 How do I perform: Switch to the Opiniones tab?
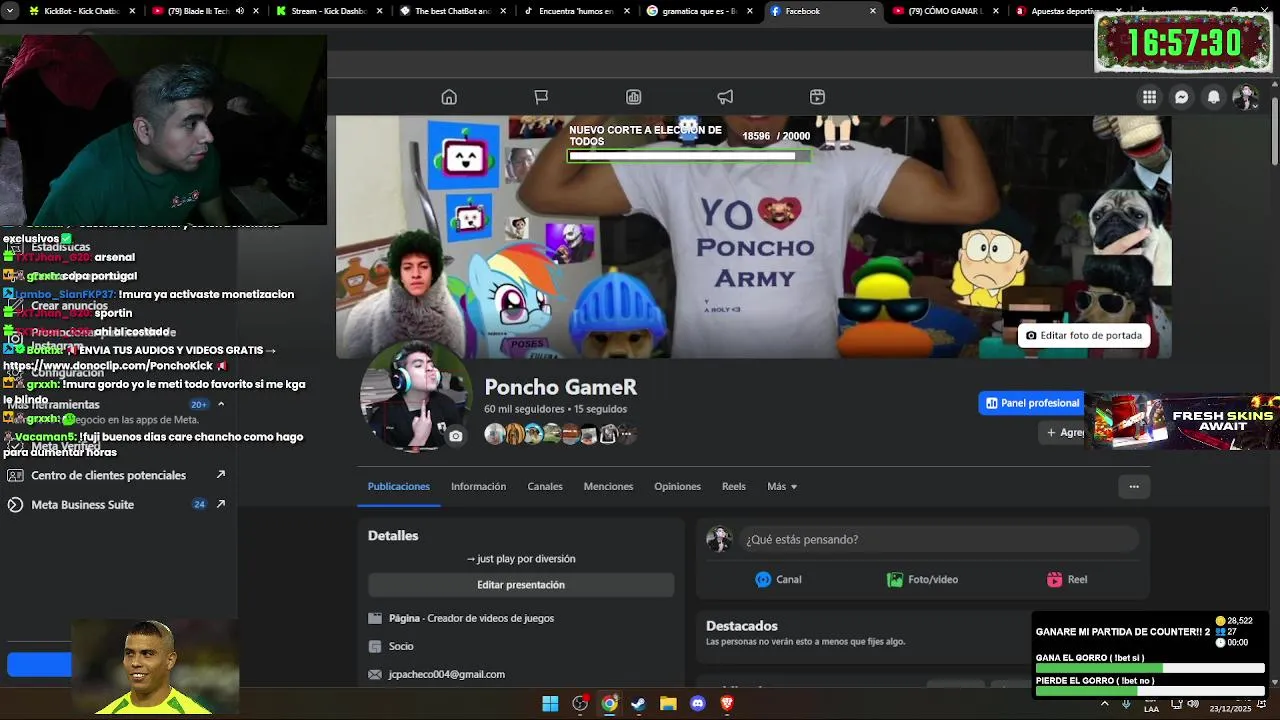tap(677, 486)
